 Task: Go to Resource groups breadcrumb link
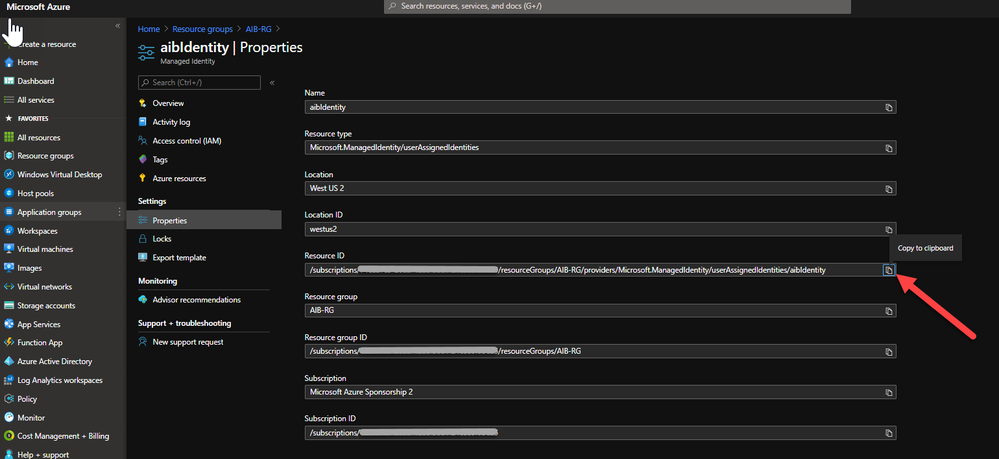pyautogui.click(x=201, y=29)
